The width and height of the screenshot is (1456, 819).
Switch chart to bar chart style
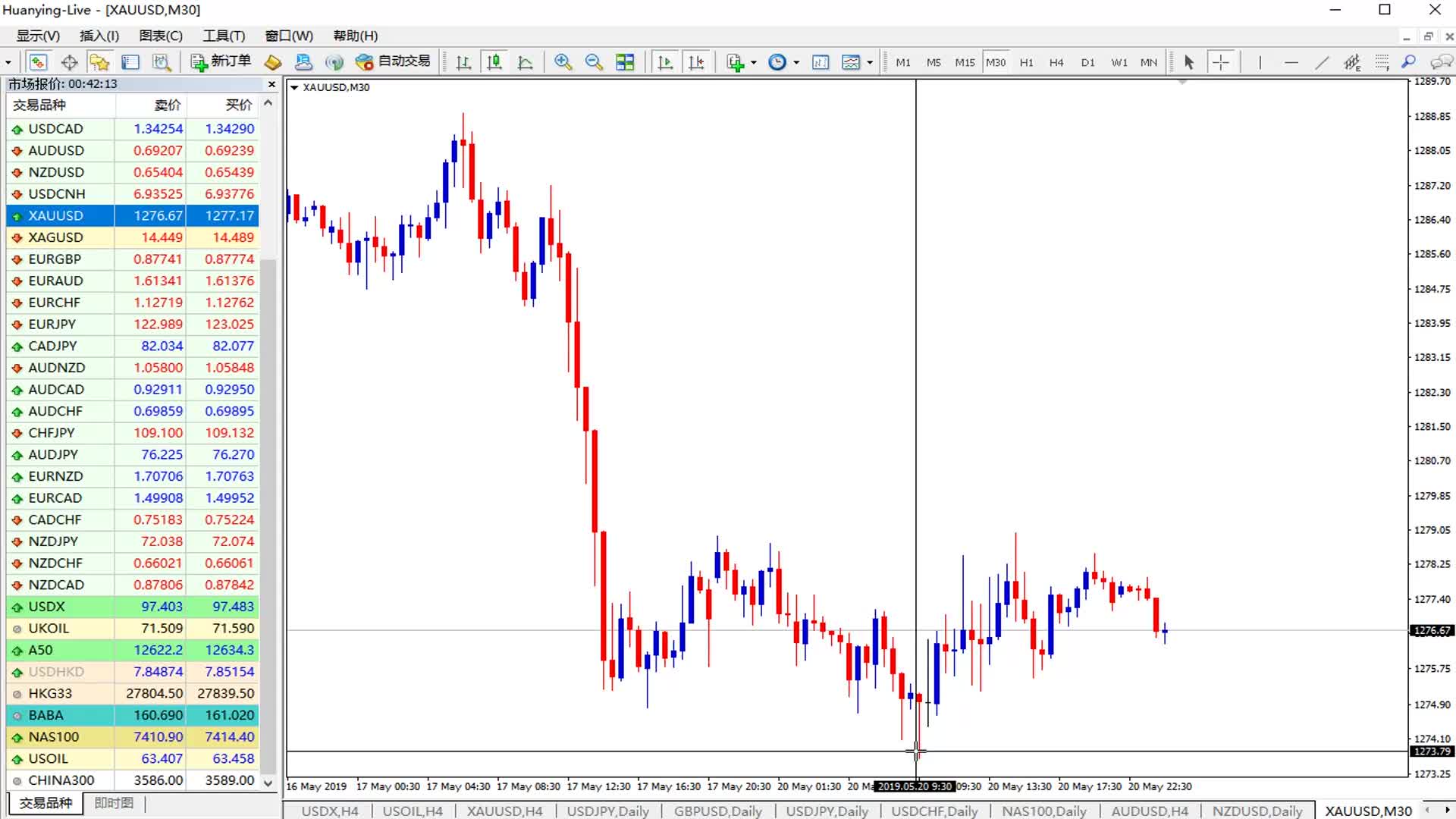click(463, 62)
